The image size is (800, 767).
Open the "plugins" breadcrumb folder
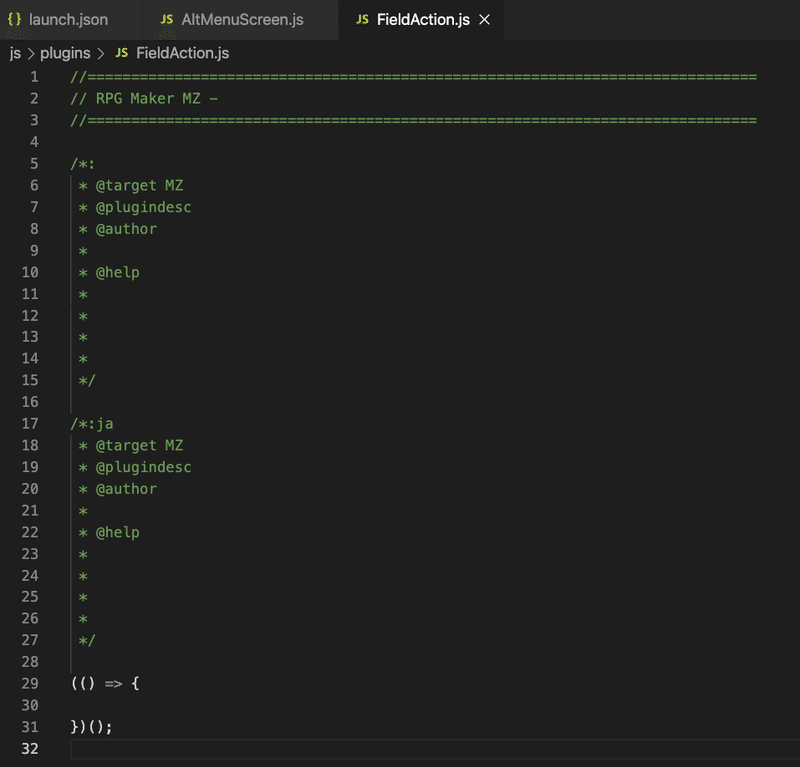[x=65, y=53]
